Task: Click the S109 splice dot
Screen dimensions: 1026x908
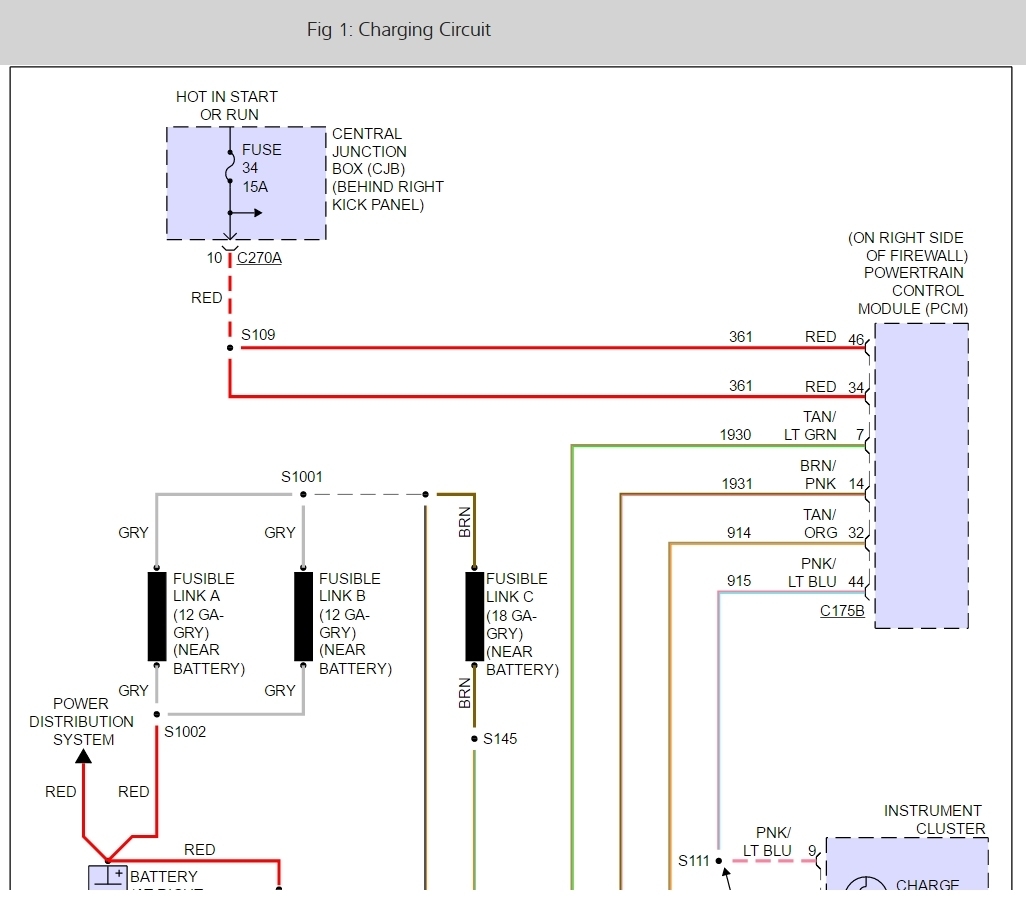Action: [x=230, y=348]
